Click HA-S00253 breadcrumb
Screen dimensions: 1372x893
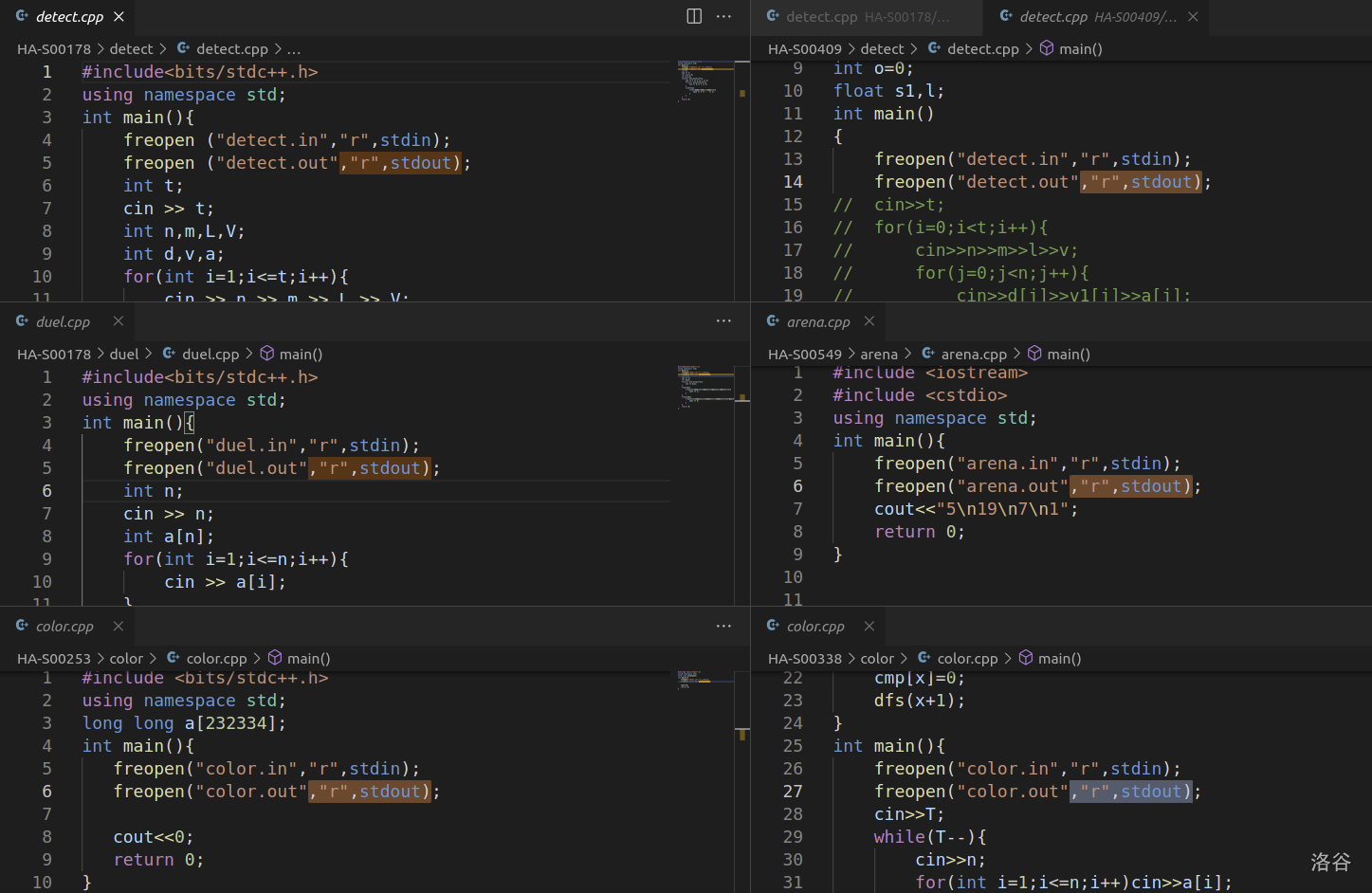coord(54,659)
